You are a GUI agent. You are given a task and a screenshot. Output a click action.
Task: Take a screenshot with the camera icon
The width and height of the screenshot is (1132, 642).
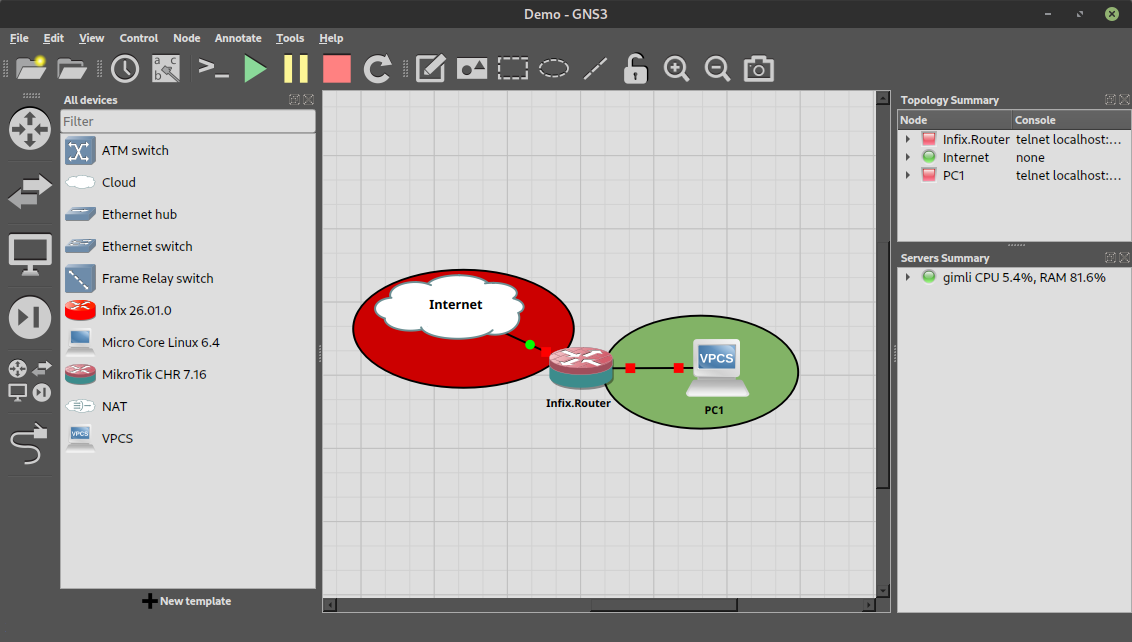[759, 69]
